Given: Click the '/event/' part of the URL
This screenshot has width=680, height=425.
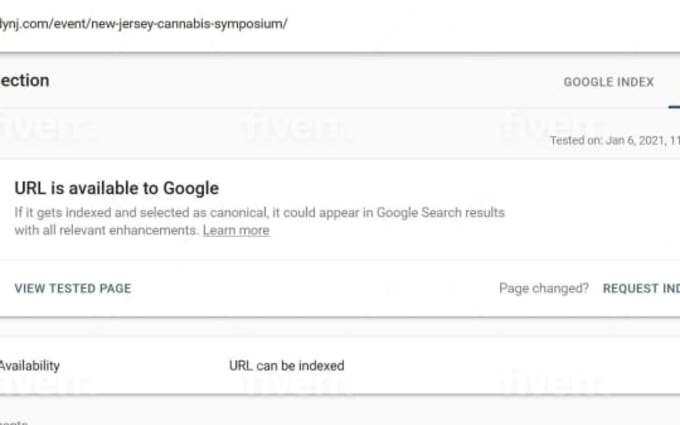Looking at the screenshot, I should pyautogui.click(x=72, y=24).
